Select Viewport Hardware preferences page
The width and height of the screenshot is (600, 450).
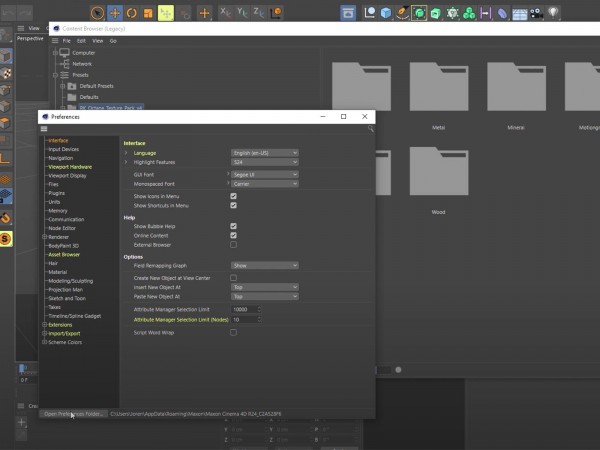pos(70,167)
